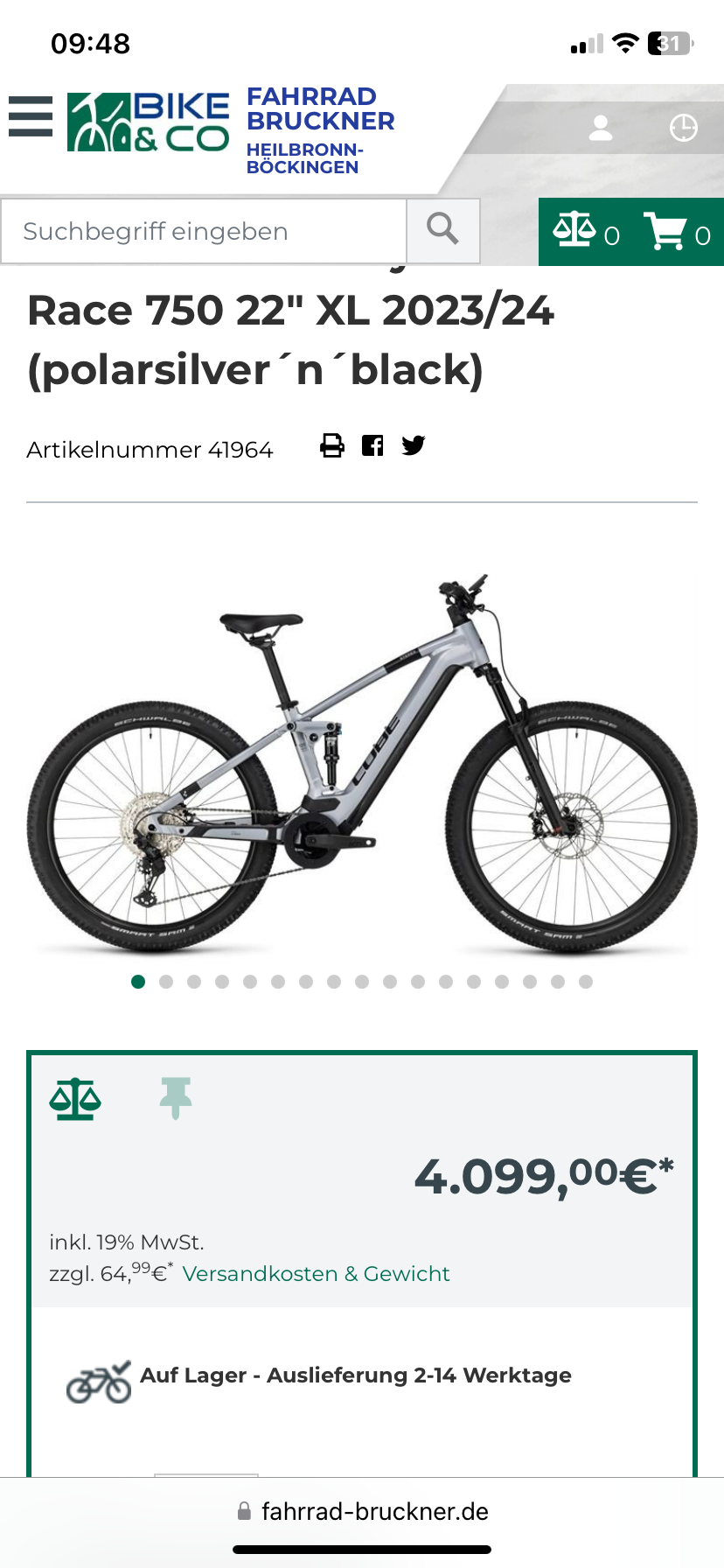Share product on Facebook

pos(372,445)
